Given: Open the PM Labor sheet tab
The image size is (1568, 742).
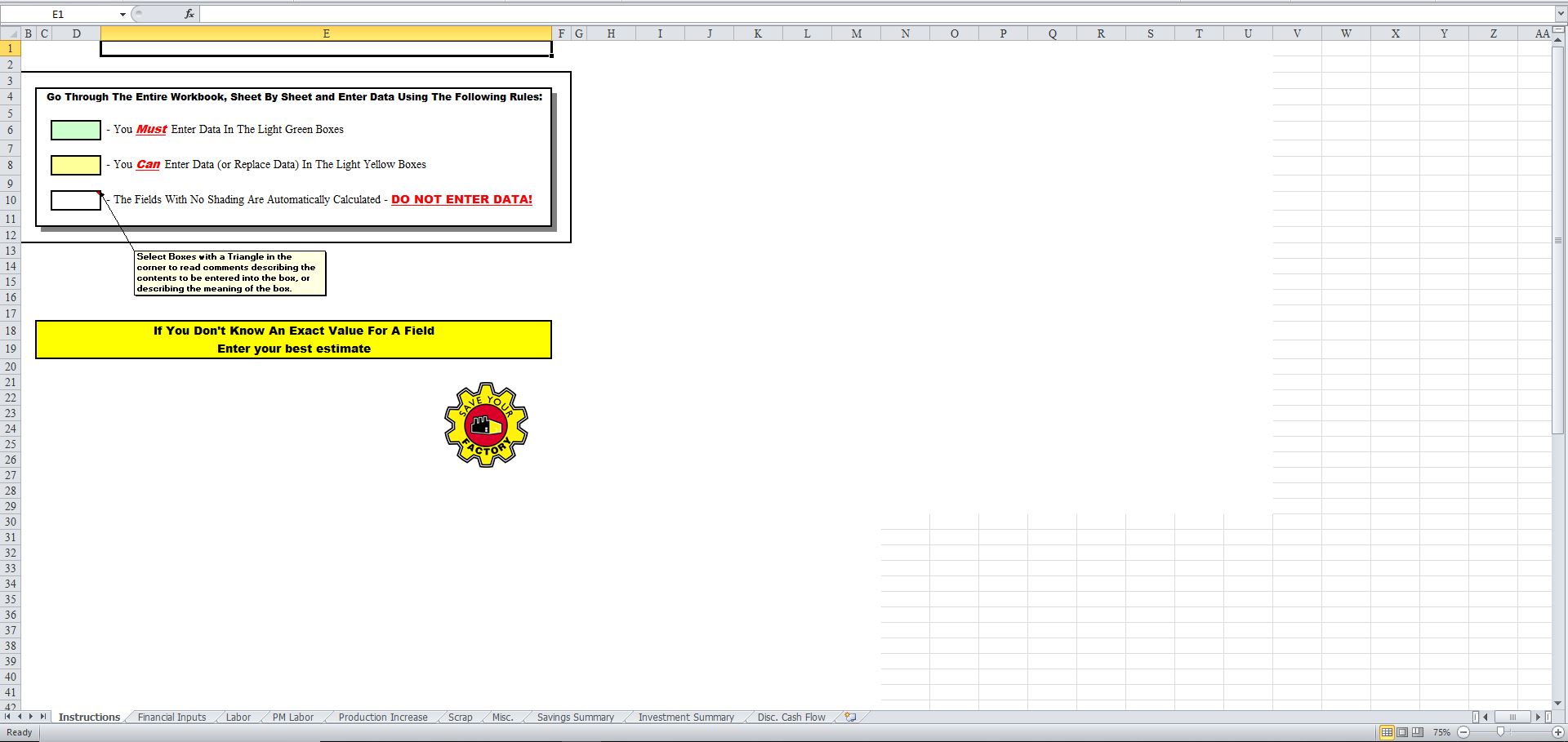Looking at the screenshot, I should (293, 717).
